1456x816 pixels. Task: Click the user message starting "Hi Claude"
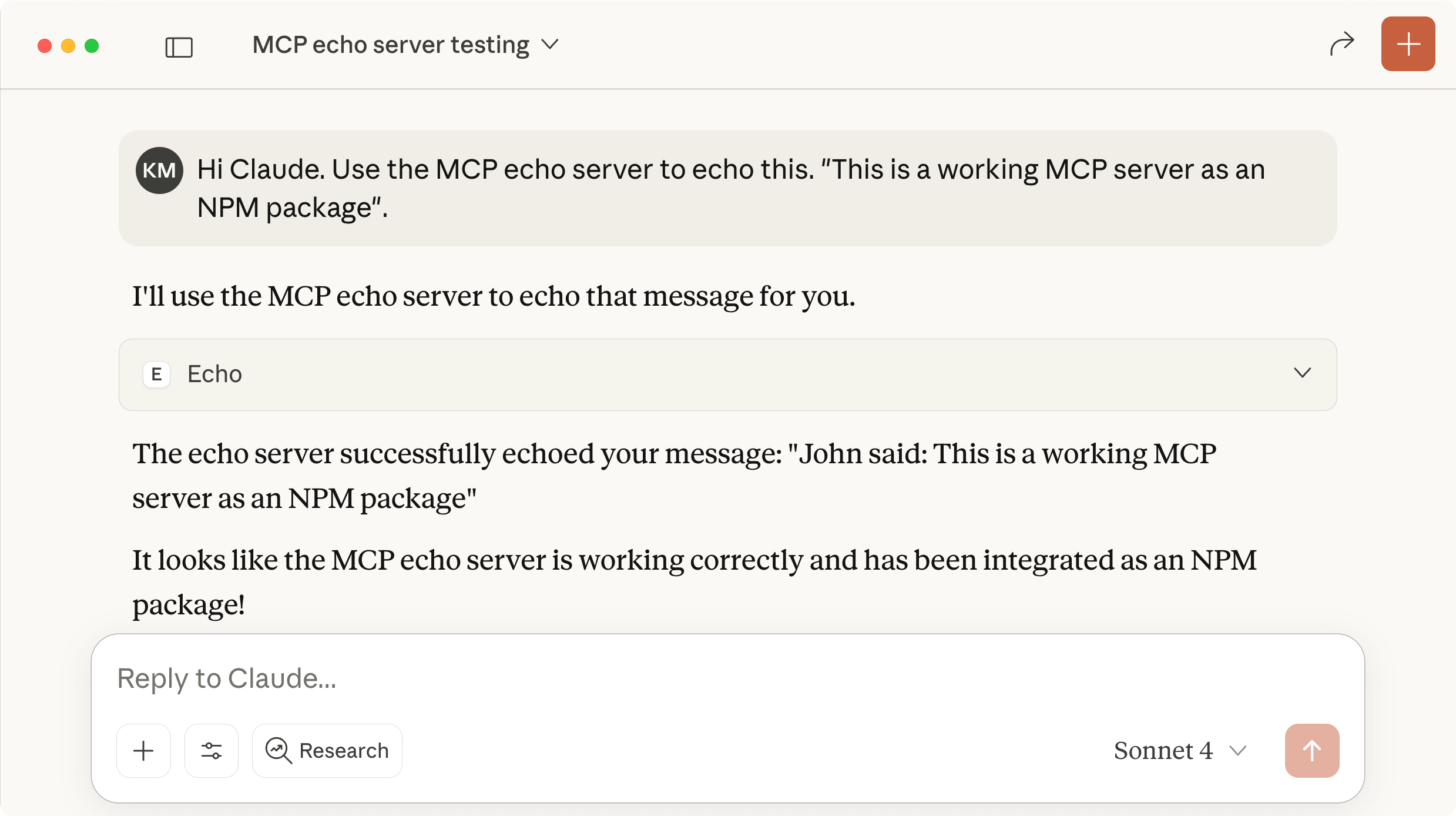click(729, 188)
